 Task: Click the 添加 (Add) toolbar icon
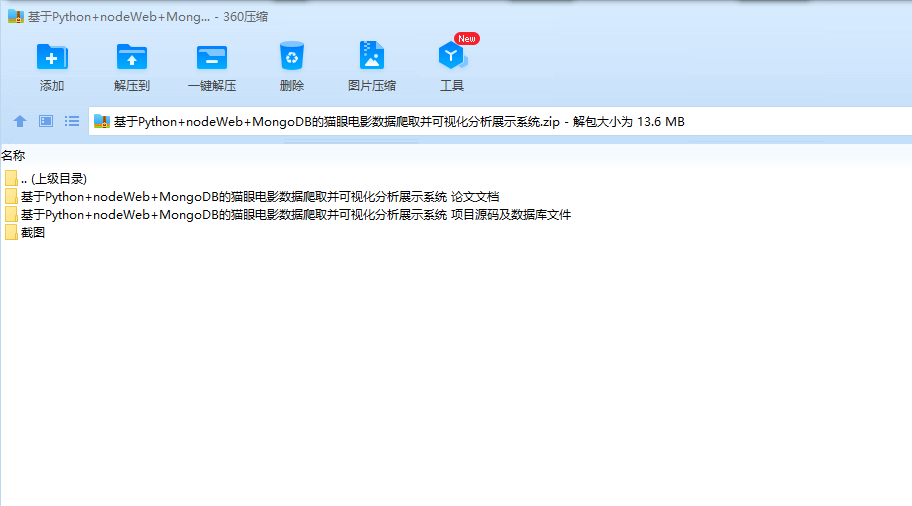52,57
